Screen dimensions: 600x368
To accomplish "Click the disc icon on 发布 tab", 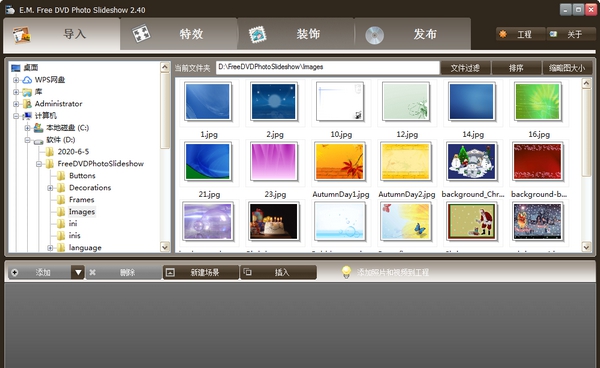I will tap(374, 35).
